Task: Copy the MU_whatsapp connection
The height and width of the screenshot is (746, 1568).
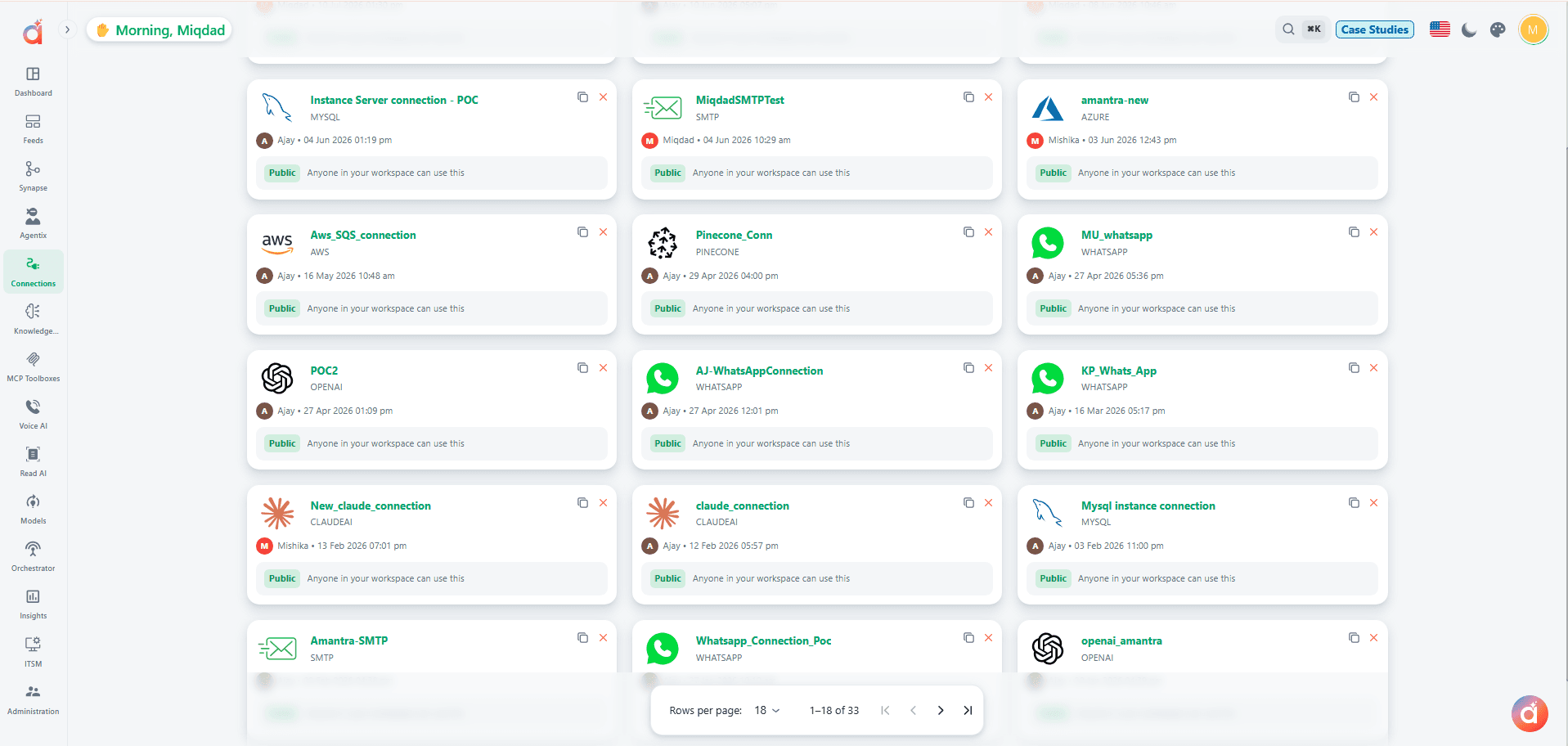Action: [x=1354, y=231]
